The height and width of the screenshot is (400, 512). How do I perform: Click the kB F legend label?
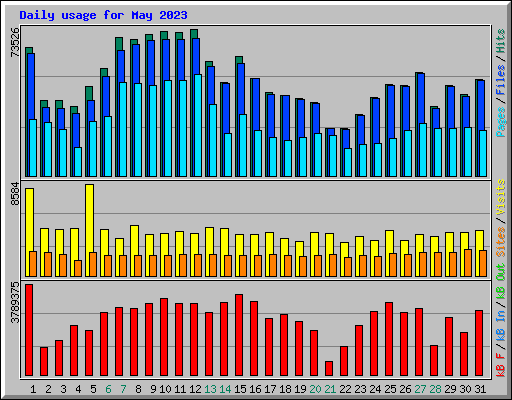[x=501, y=365]
